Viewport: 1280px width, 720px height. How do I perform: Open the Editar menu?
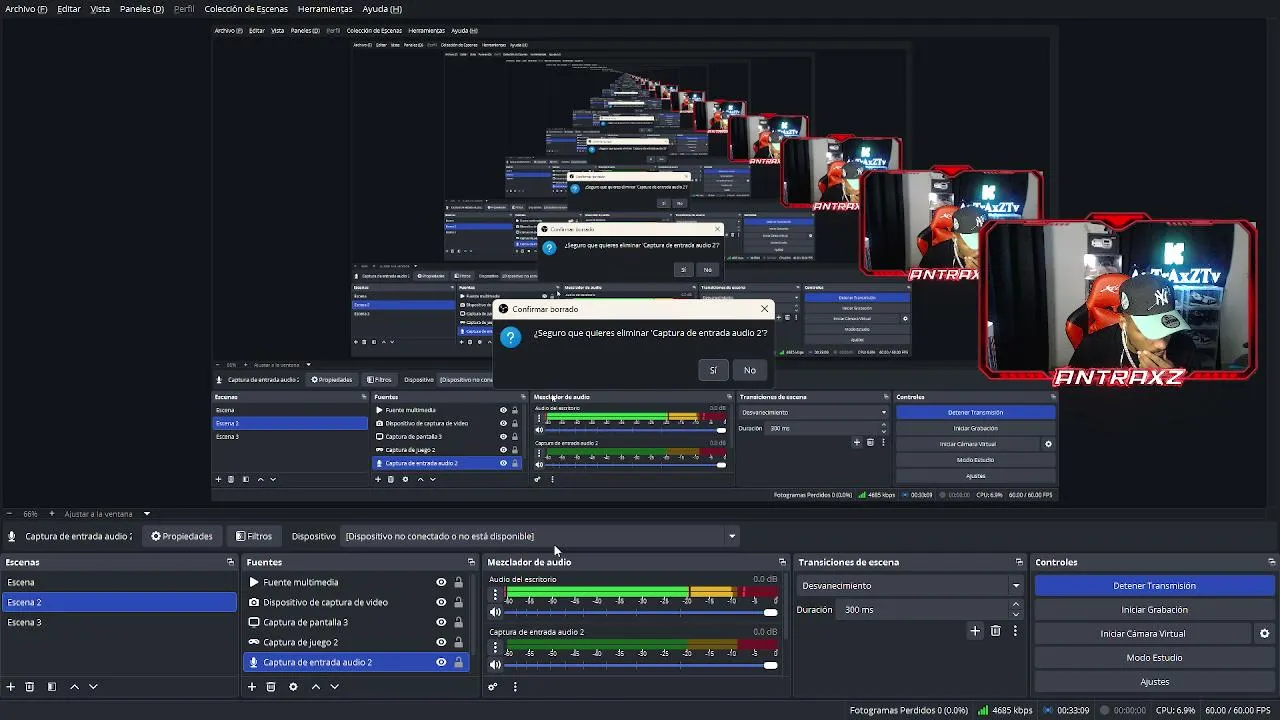[69, 9]
